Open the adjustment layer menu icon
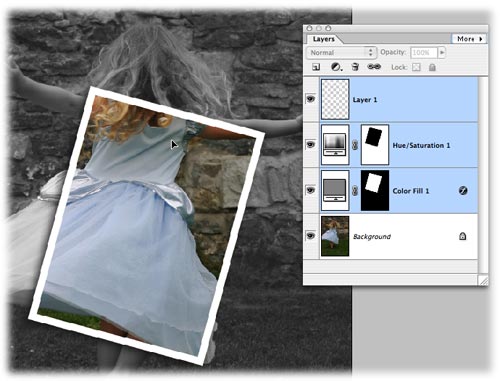 point(336,67)
